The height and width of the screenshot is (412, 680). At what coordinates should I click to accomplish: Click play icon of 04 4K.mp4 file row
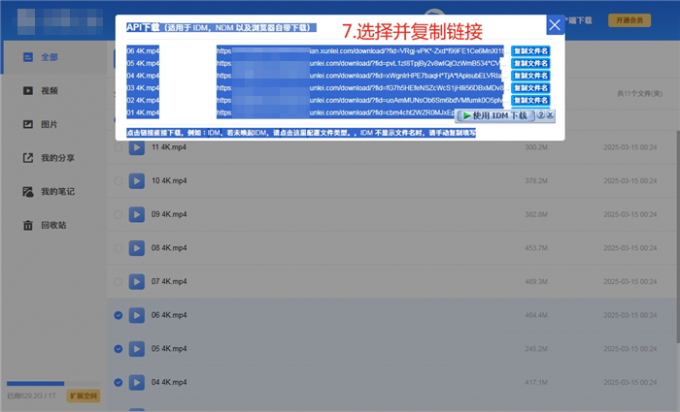[137, 383]
